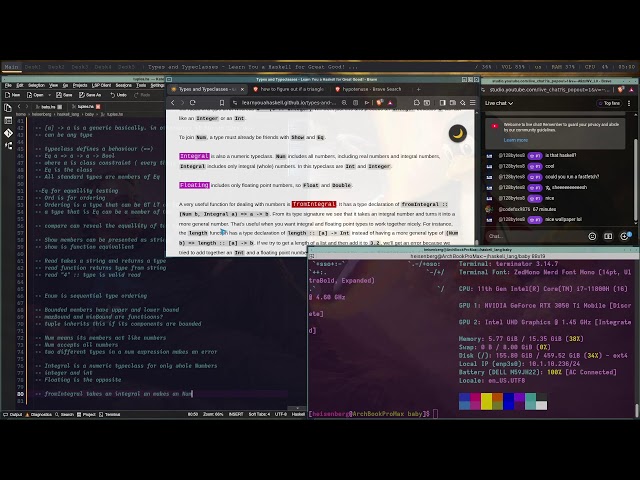
Task: Switch to the Desk1 workspace in top bar
Action: tap(33, 67)
